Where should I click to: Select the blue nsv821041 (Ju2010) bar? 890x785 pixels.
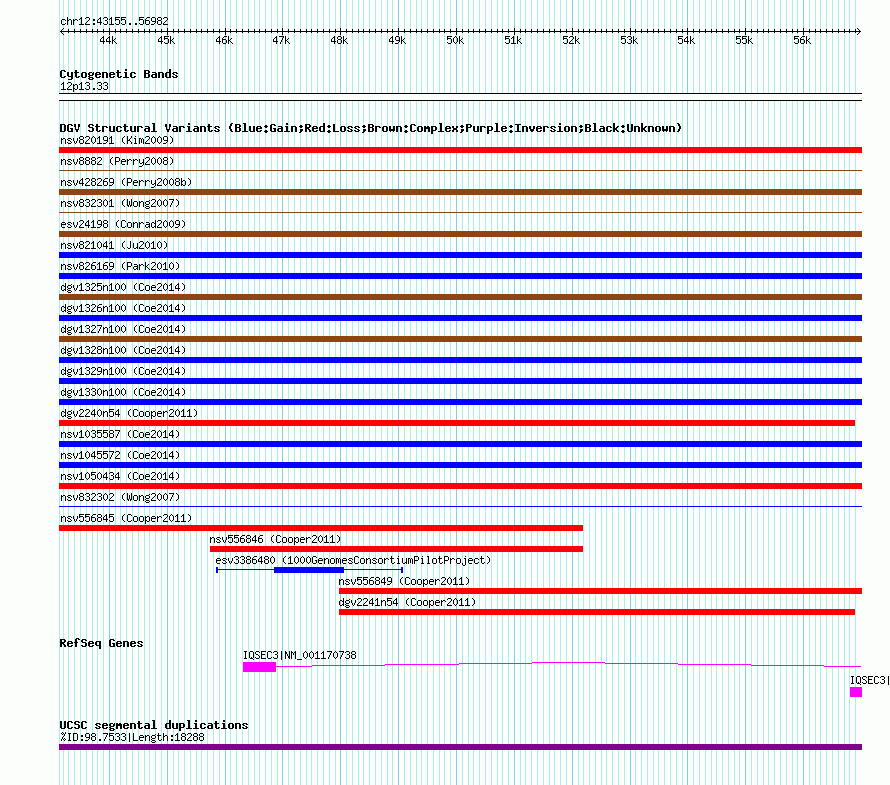click(x=460, y=255)
